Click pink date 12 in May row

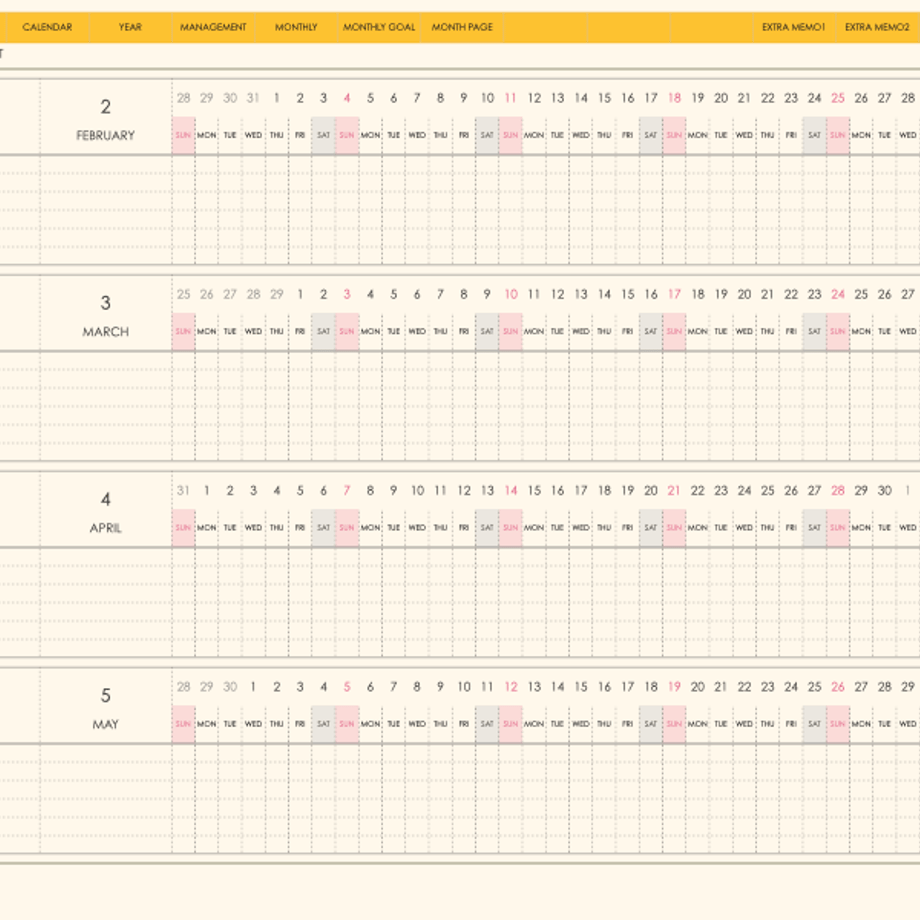(x=510, y=687)
